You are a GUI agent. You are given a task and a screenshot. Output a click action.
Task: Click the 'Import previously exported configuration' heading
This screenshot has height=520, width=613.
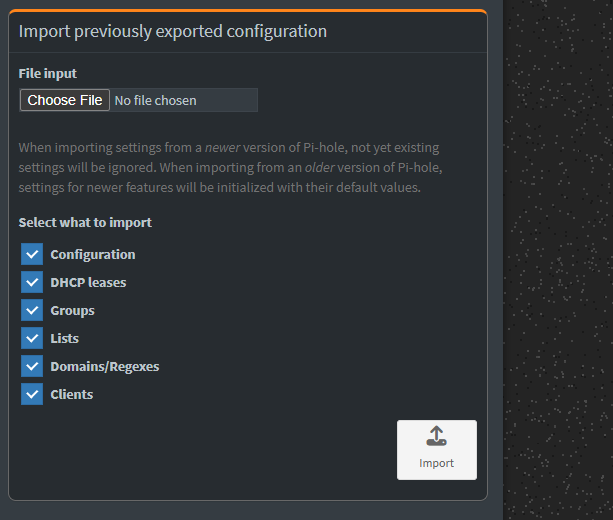pyautogui.click(x=173, y=32)
